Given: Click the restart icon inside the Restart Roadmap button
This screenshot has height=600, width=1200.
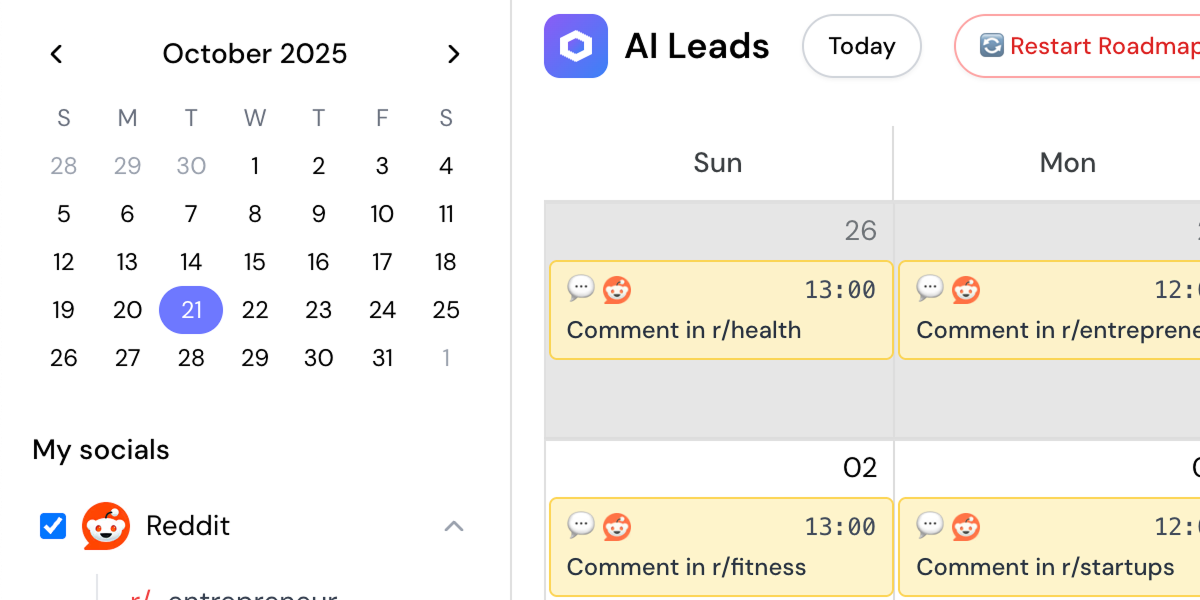Looking at the screenshot, I should point(991,46).
